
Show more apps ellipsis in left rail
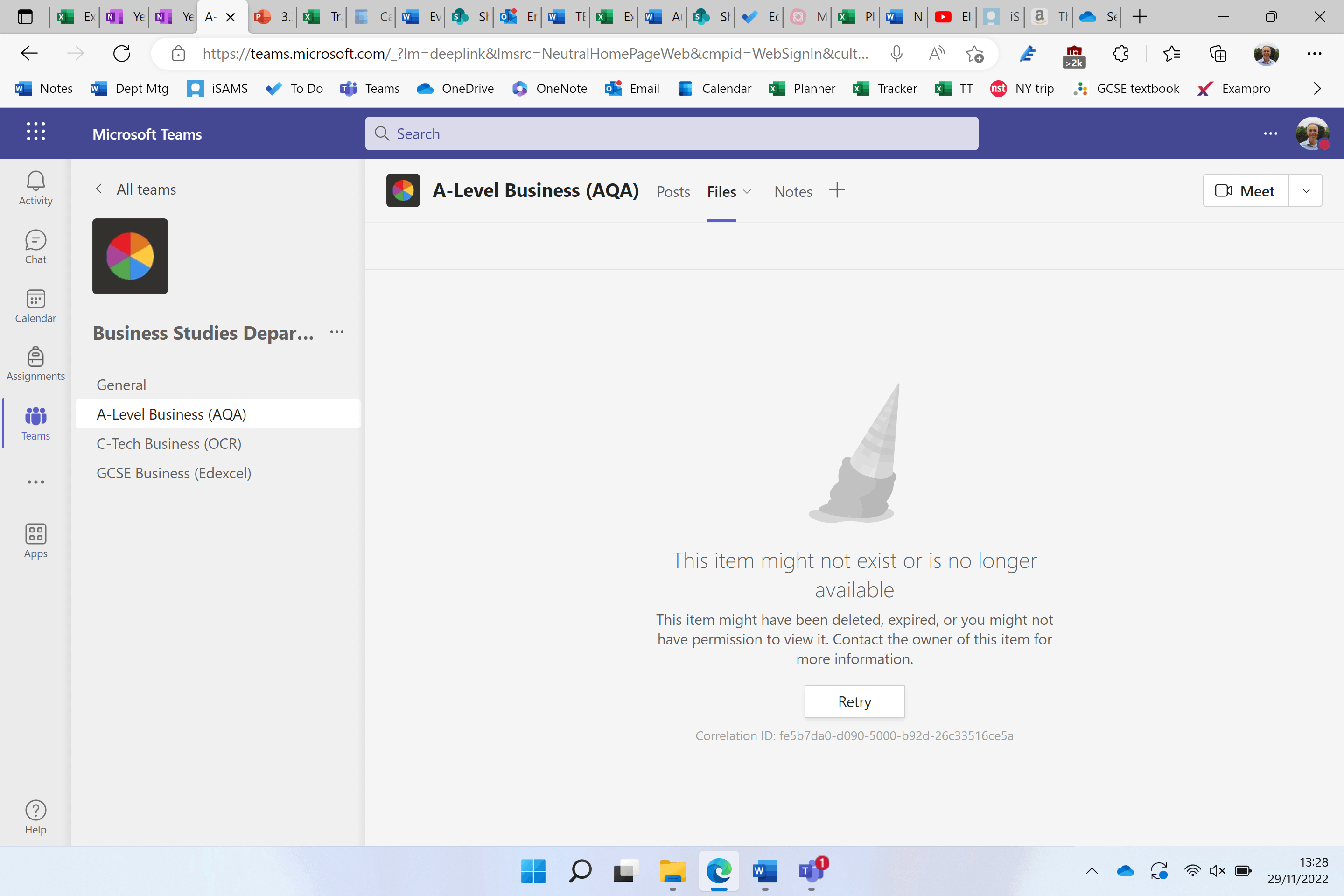pyautogui.click(x=35, y=482)
